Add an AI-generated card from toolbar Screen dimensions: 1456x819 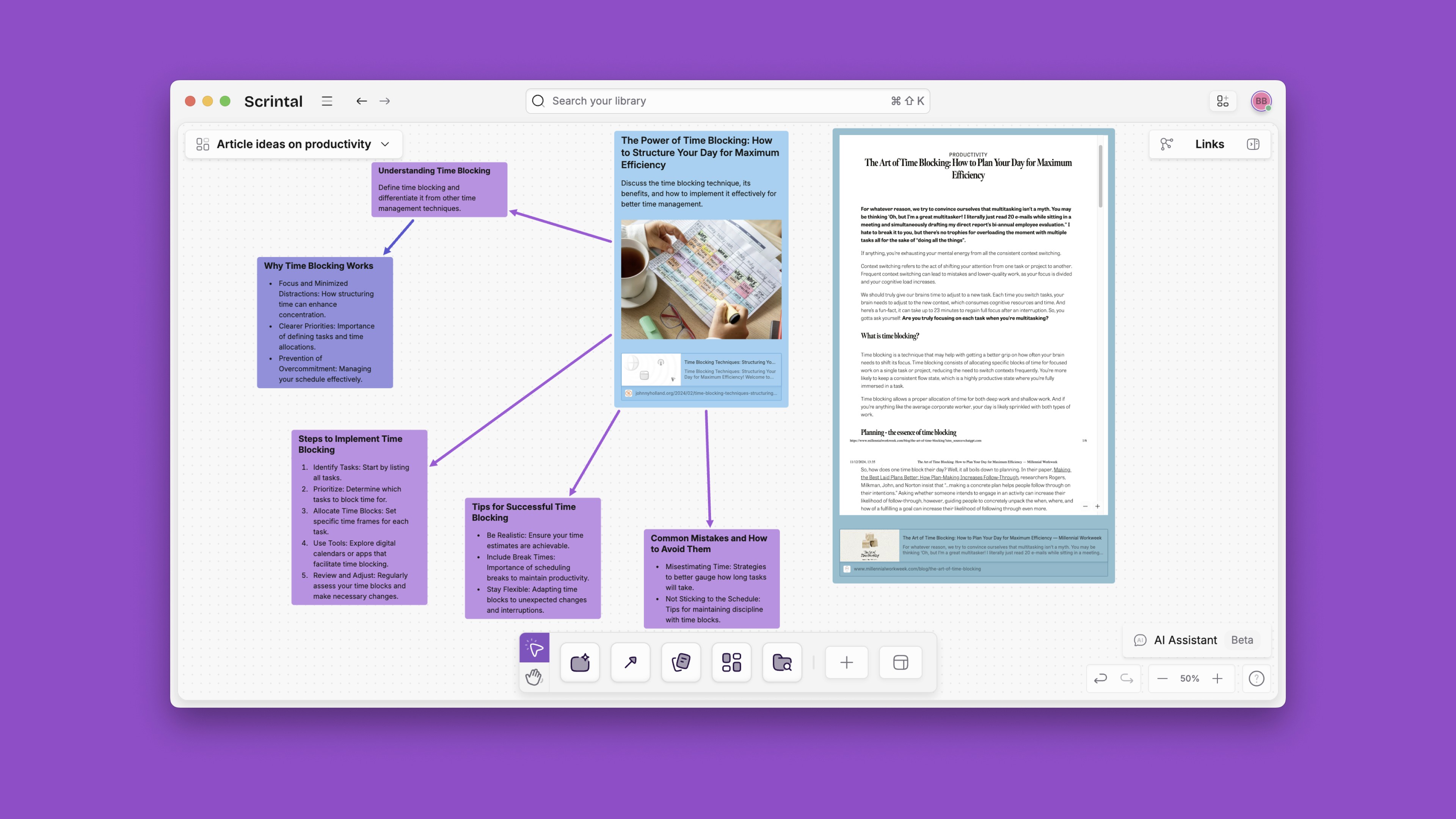click(x=580, y=662)
